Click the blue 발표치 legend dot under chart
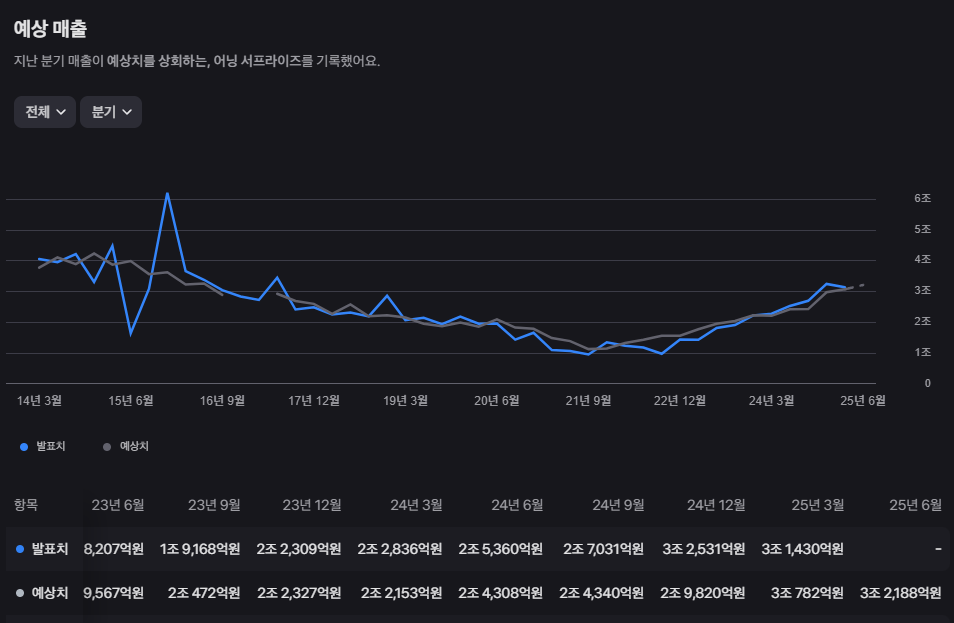 24,447
